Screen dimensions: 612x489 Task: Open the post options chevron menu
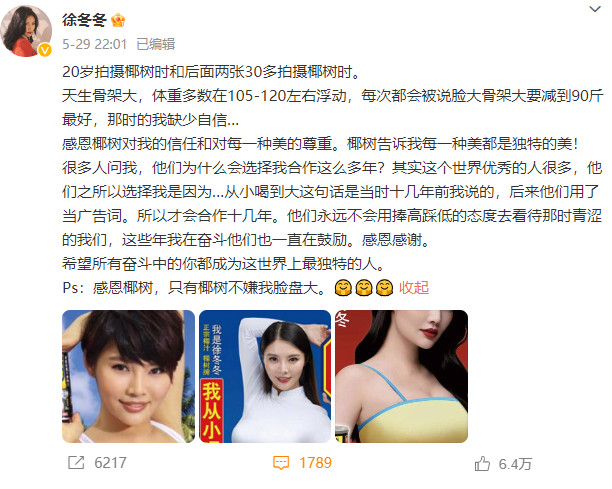click(x=595, y=9)
